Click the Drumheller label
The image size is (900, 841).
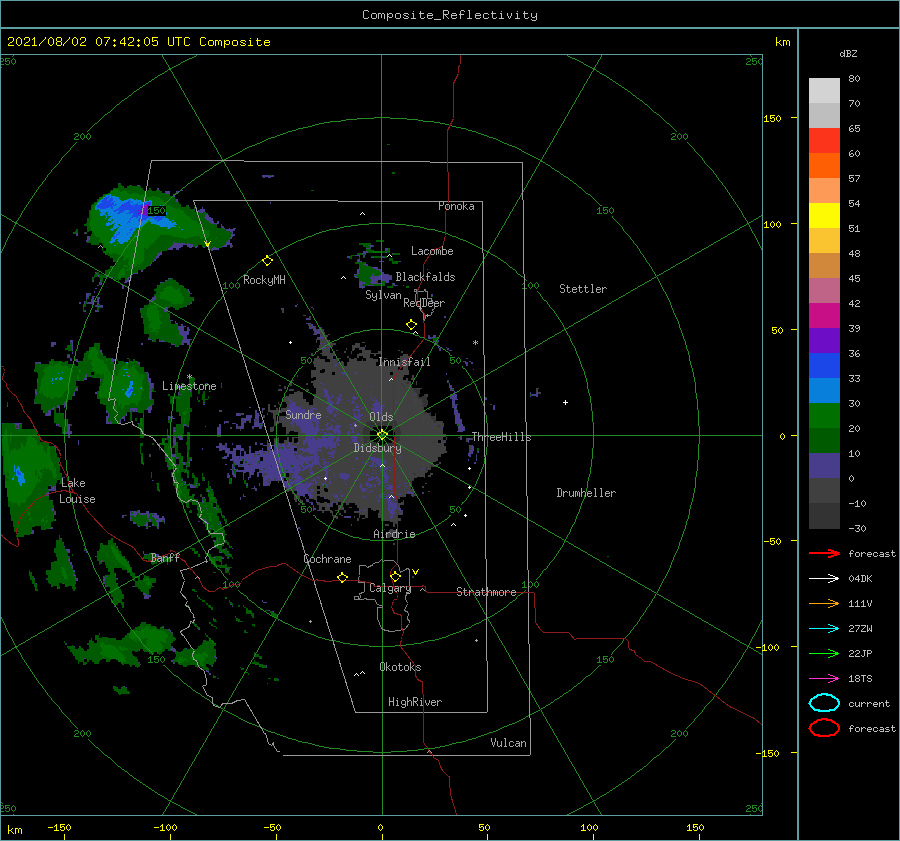[586, 493]
